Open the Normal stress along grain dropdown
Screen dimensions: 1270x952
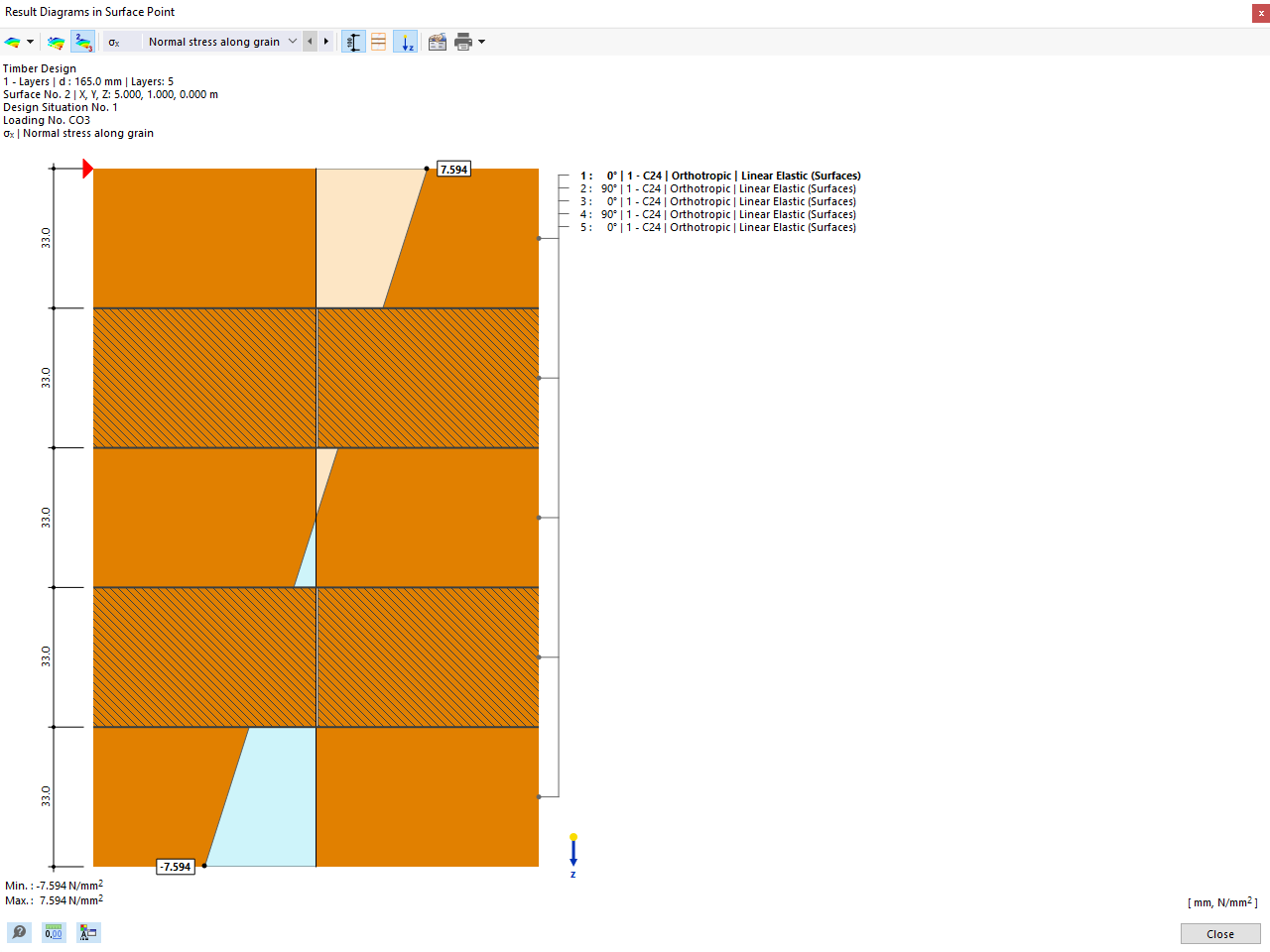tap(291, 42)
